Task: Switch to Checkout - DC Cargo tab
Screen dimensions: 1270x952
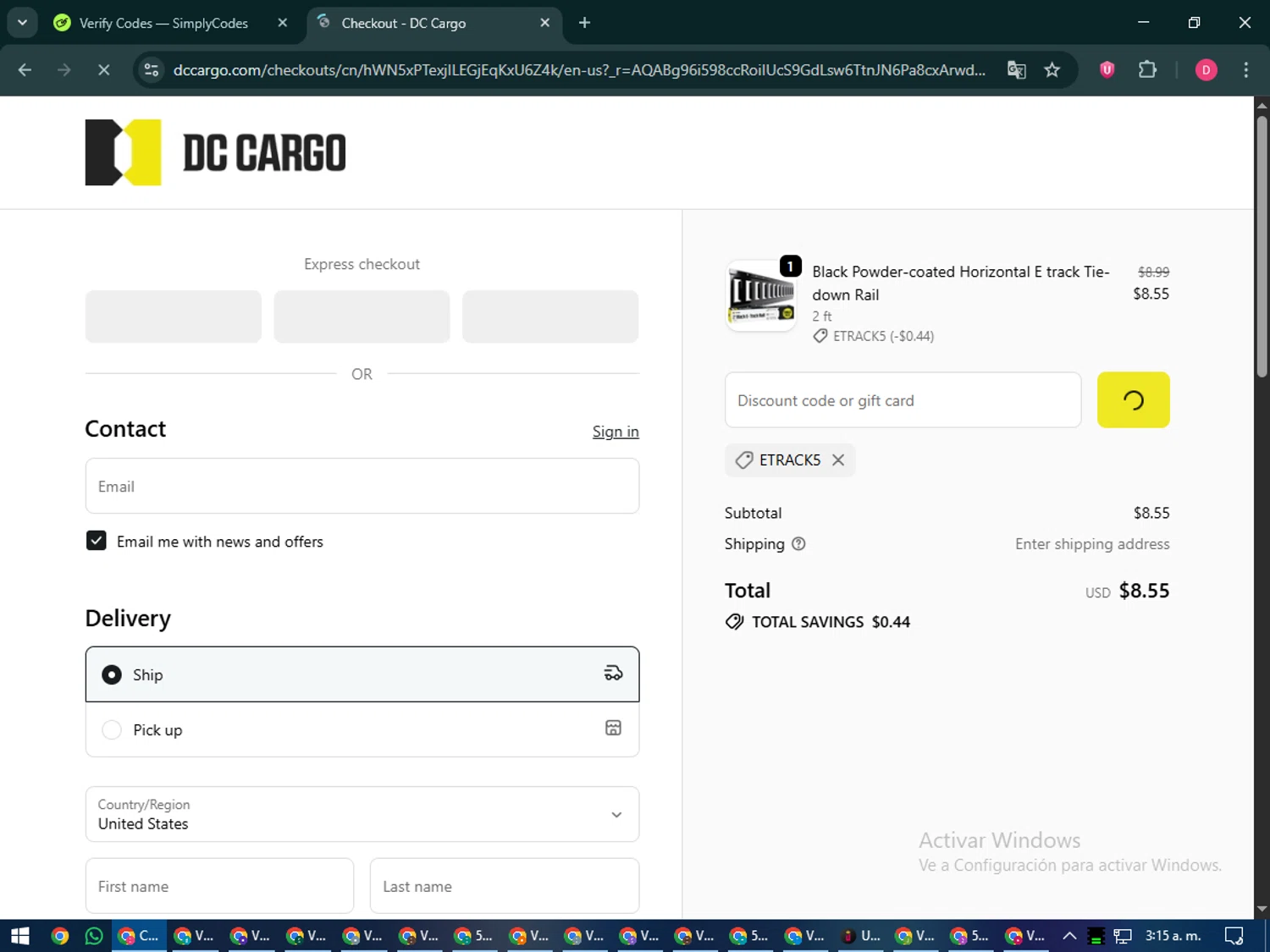Action: [x=403, y=23]
